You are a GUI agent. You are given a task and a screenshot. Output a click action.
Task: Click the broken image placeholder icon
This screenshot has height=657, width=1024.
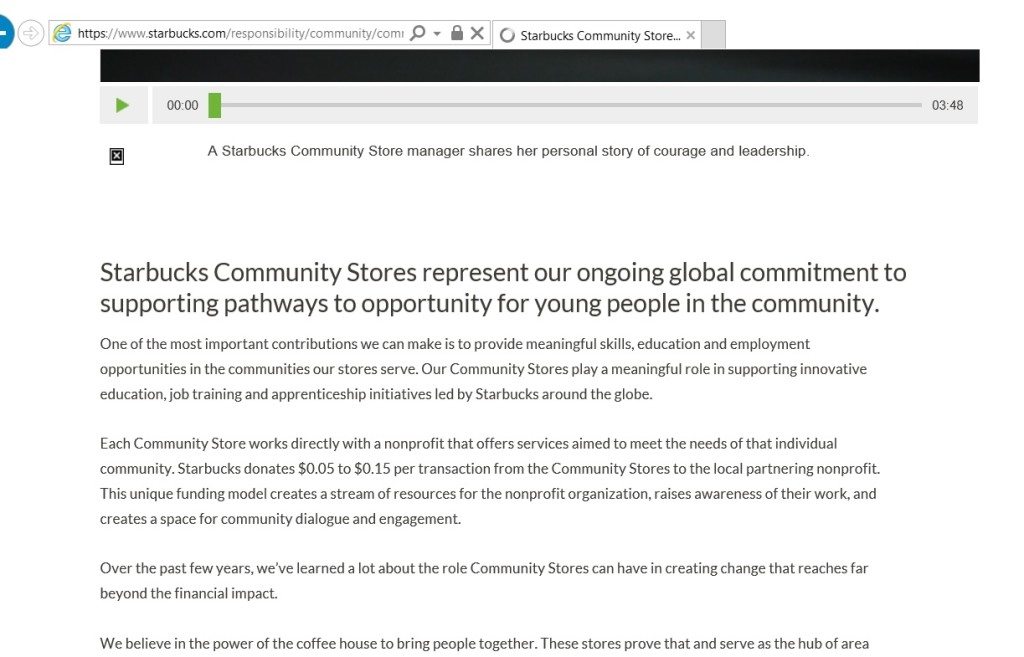click(x=116, y=156)
